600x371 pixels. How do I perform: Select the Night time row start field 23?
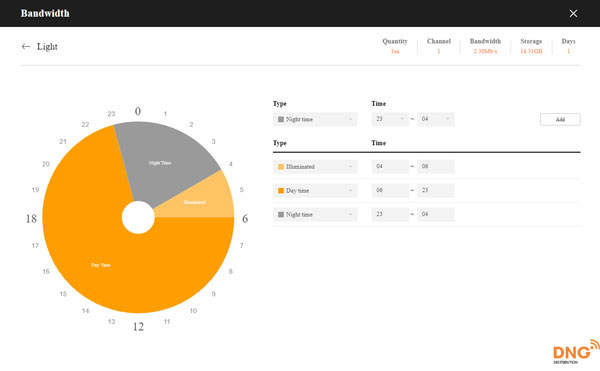click(x=390, y=214)
